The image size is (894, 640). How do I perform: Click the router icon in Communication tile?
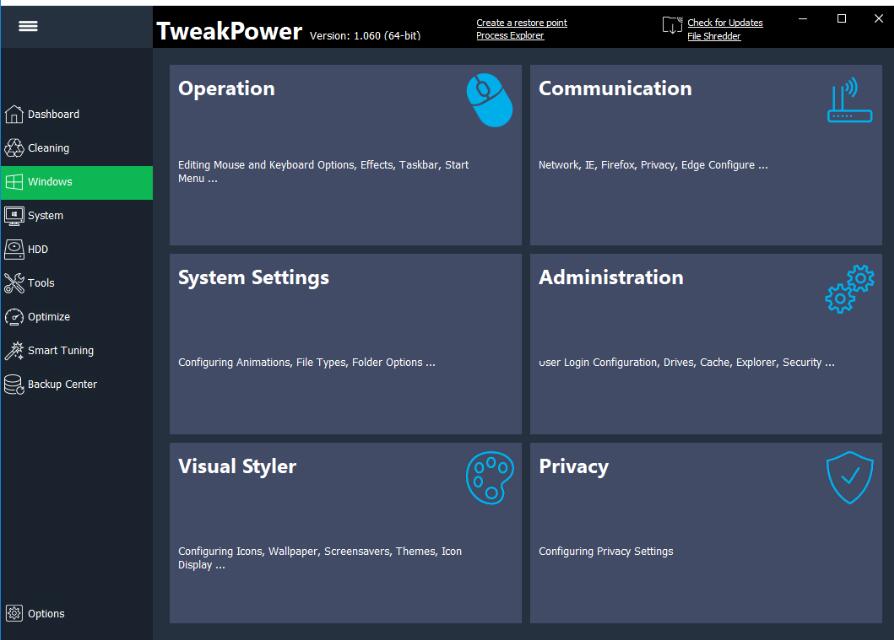(849, 102)
